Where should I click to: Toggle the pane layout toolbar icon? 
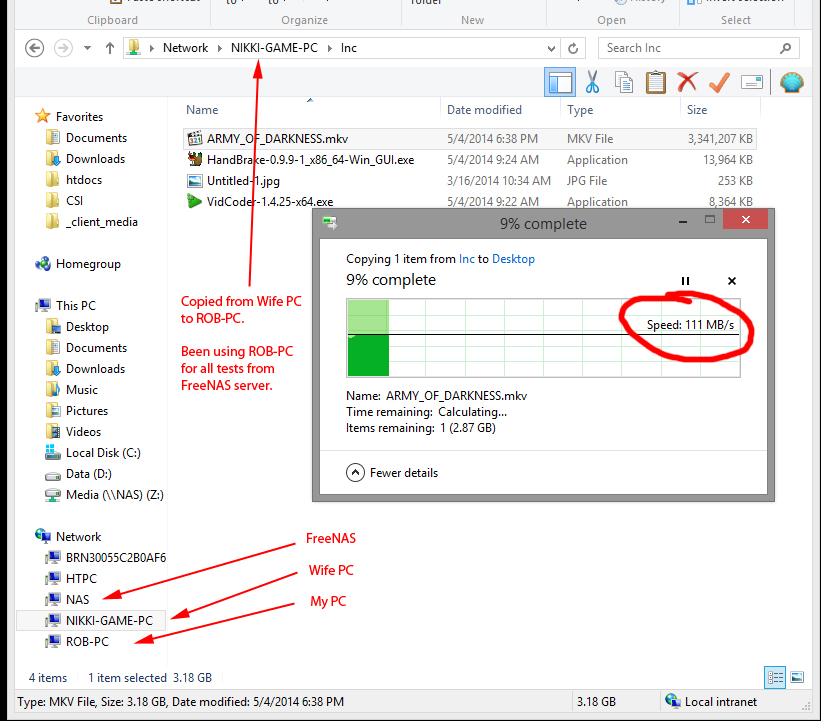tap(560, 82)
